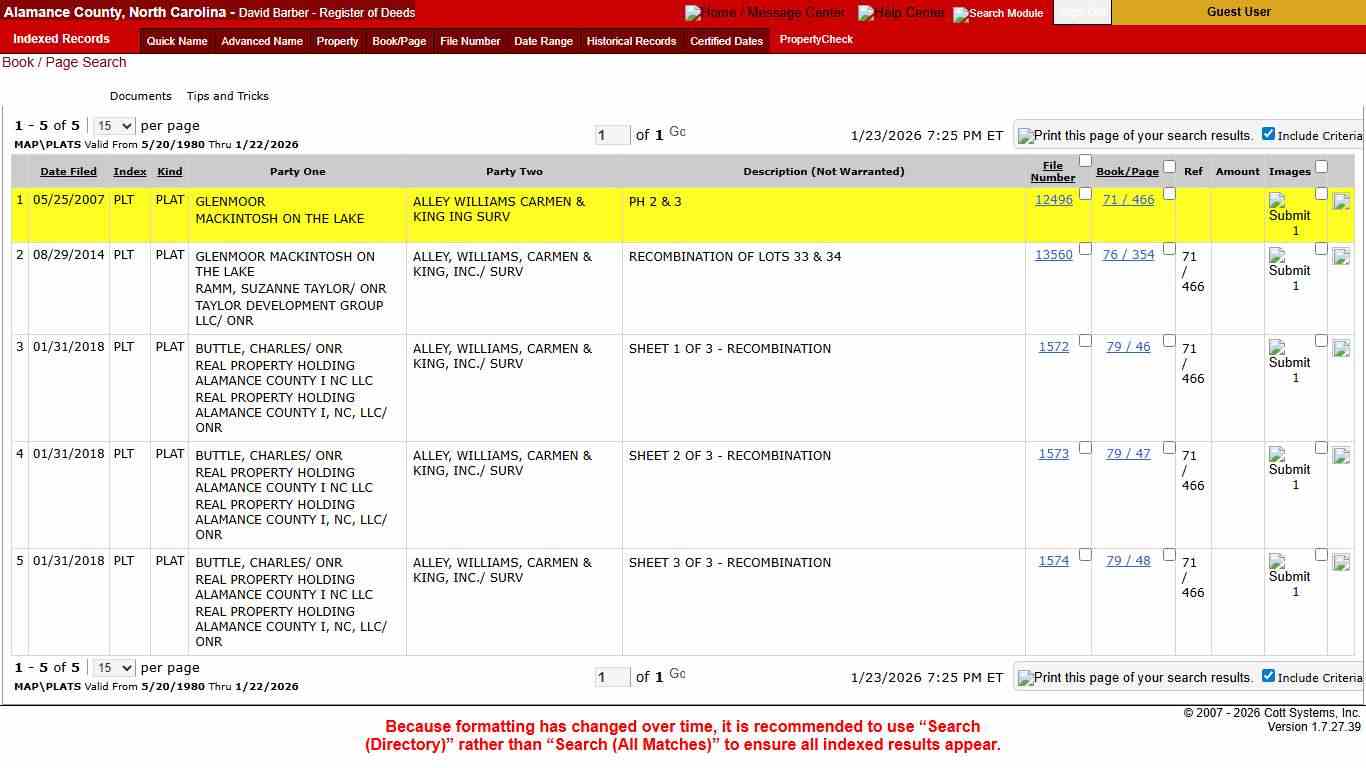1366x768 pixels.
Task: Open the Help Center
Action: tap(901, 12)
